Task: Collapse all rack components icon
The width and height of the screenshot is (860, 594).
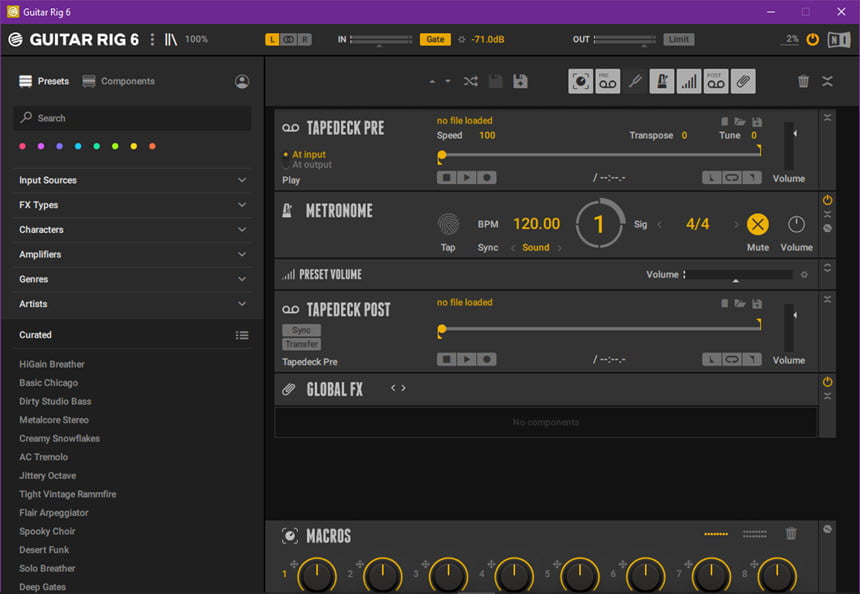Action: pyautogui.click(x=828, y=82)
